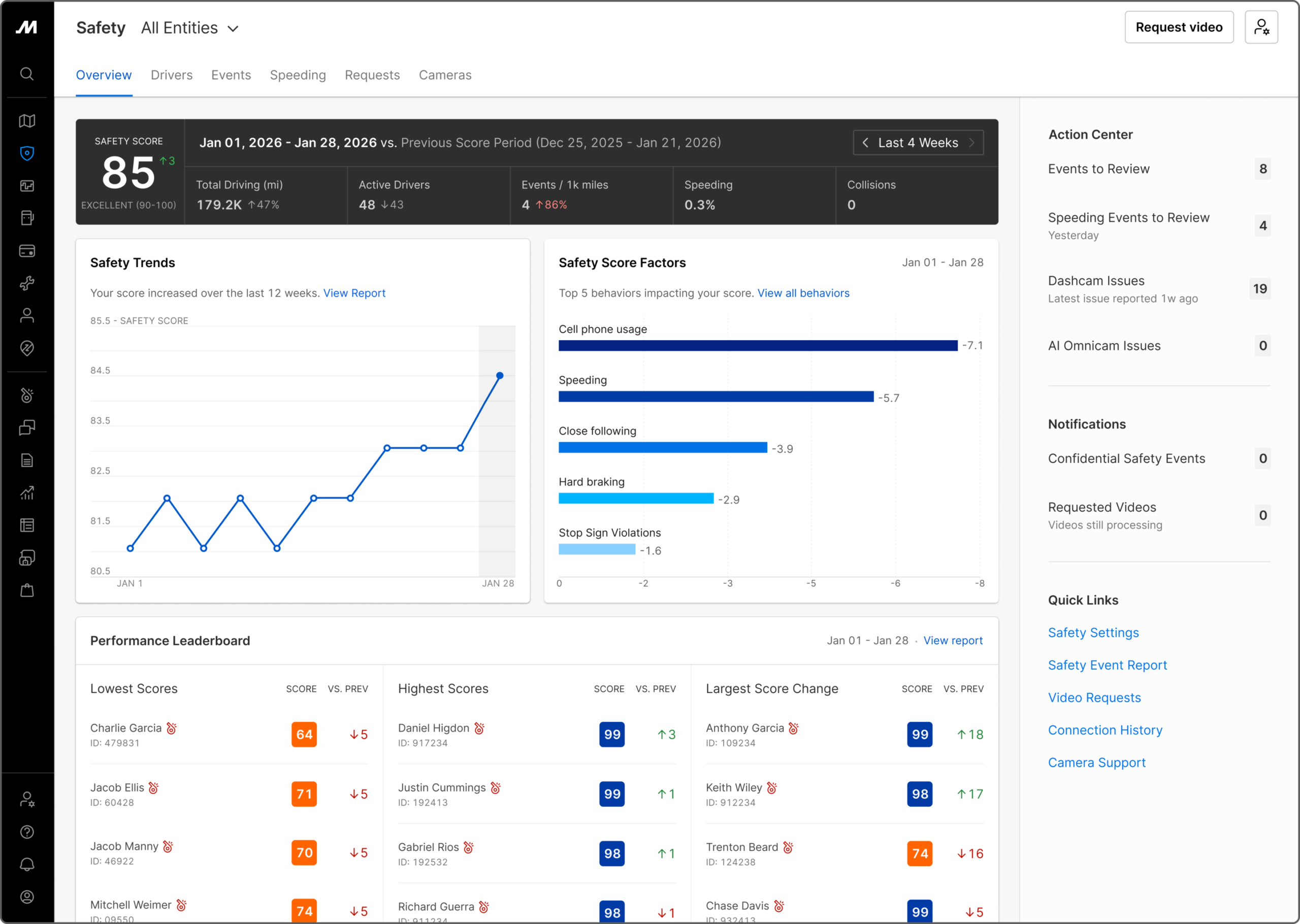This screenshot has width=1300, height=924.
Task: Open the documents icon in sidebar
Action: [27, 460]
